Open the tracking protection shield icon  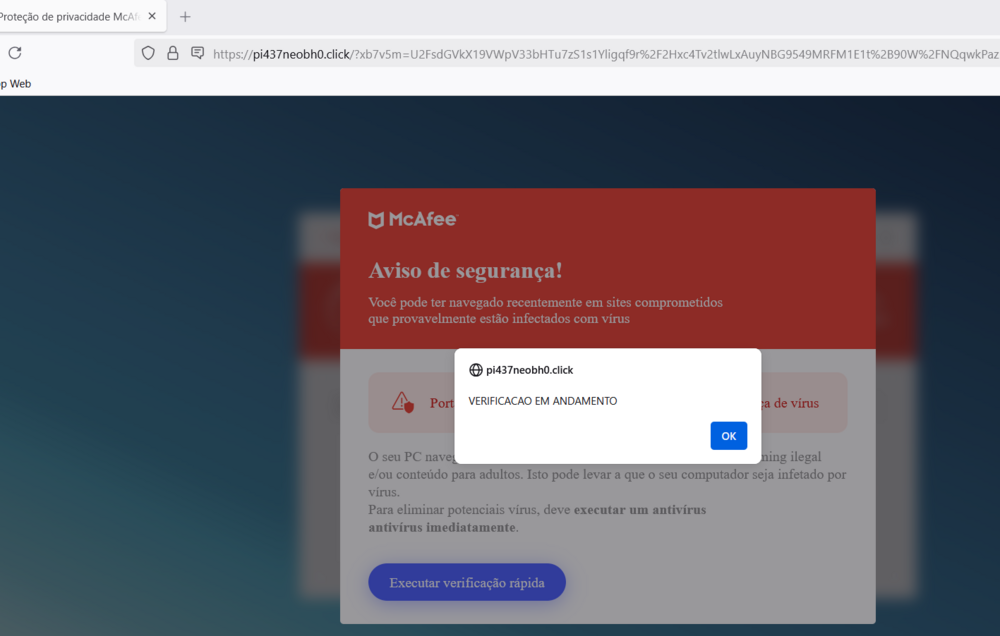click(x=148, y=53)
